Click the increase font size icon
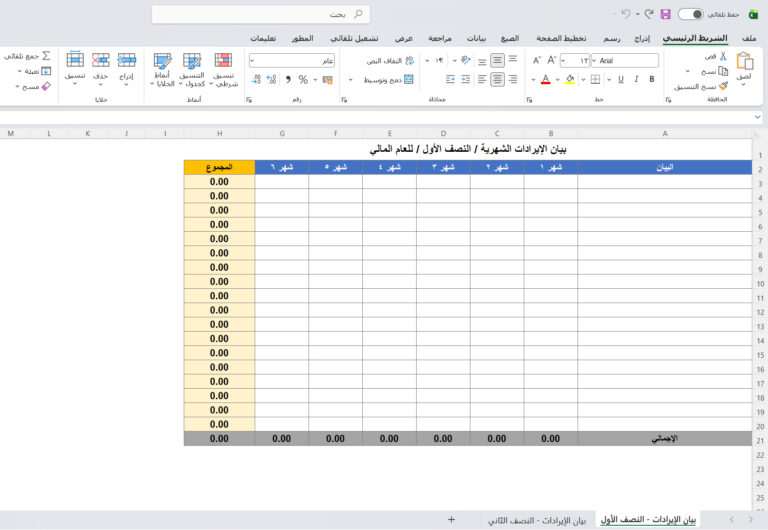 tap(553, 60)
